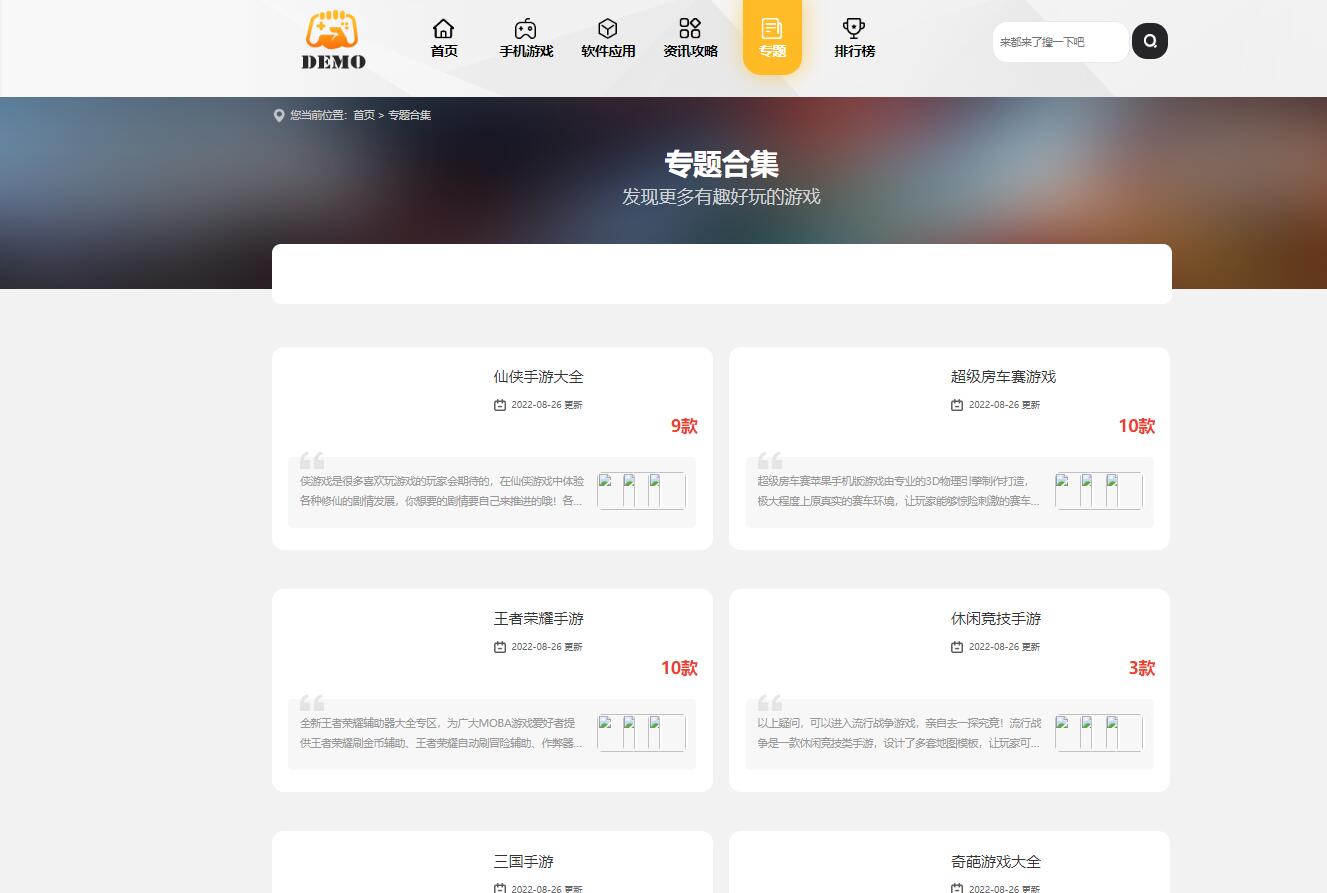
Task: Open the 休闲竞技手游 topic card
Action: pyautogui.click(x=996, y=619)
